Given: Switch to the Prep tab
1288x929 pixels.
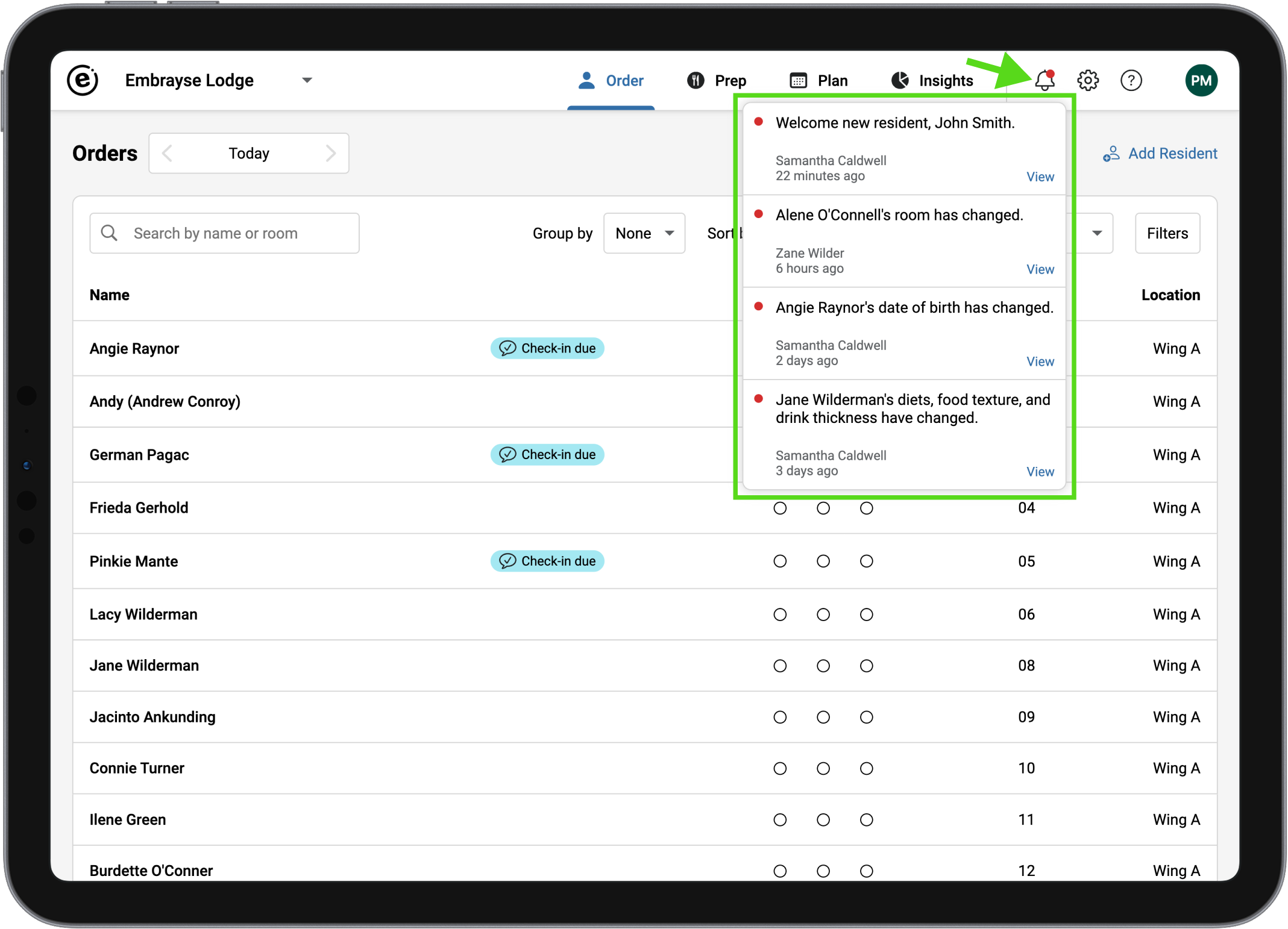Looking at the screenshot, I should [717, 80].
